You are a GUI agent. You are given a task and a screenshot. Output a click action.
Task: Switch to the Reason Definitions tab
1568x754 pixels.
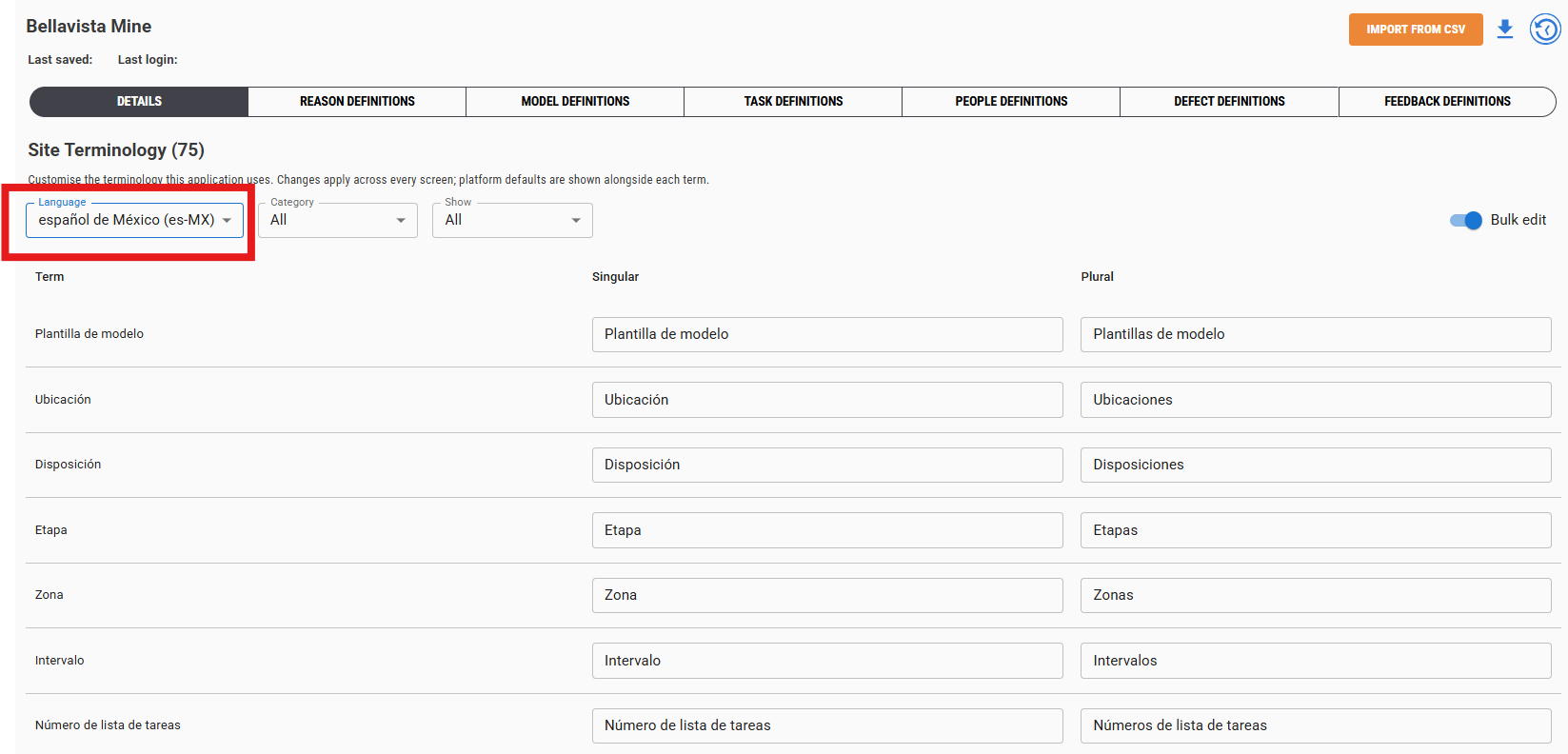(357, 102)
